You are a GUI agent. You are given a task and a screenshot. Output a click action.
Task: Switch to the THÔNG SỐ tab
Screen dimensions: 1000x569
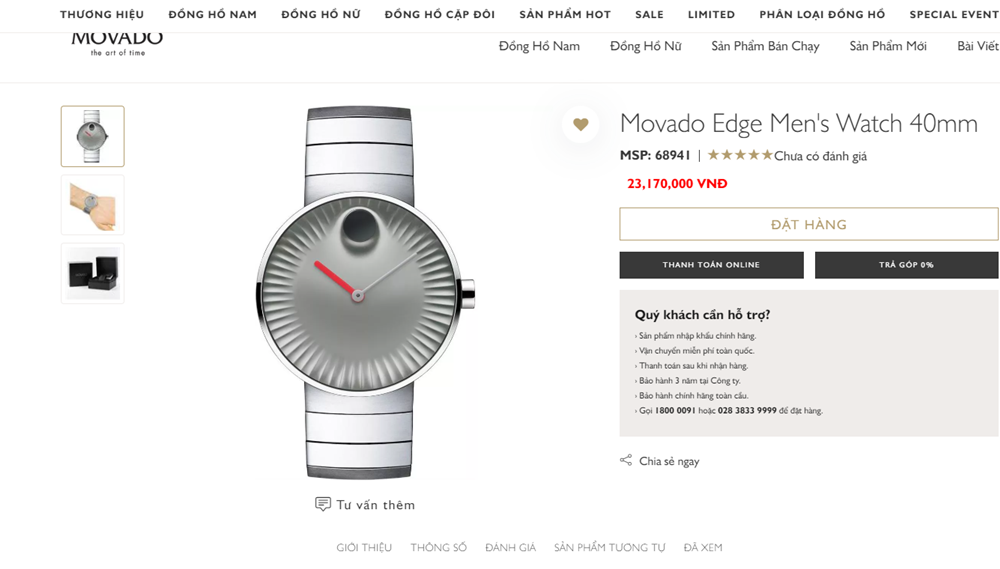(x=438, y=547)
